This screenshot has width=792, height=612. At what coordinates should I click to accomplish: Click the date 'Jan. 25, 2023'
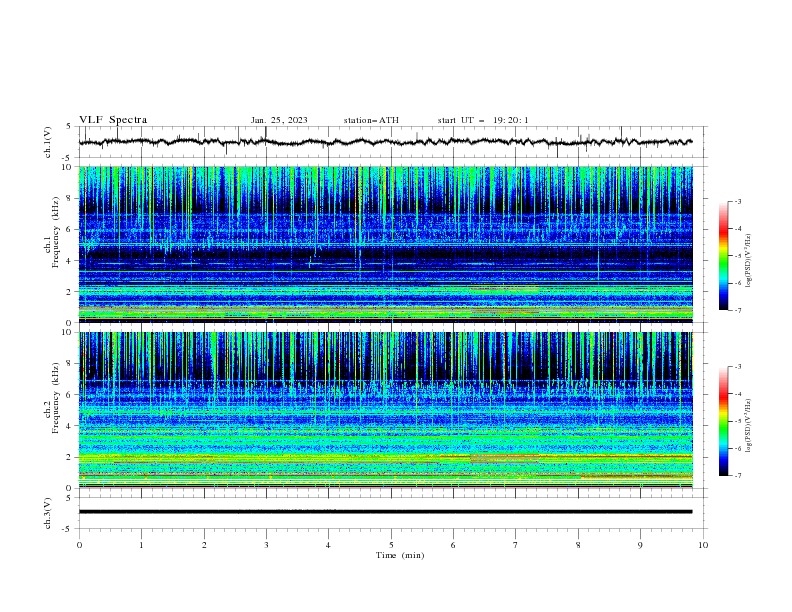(279, 120)
